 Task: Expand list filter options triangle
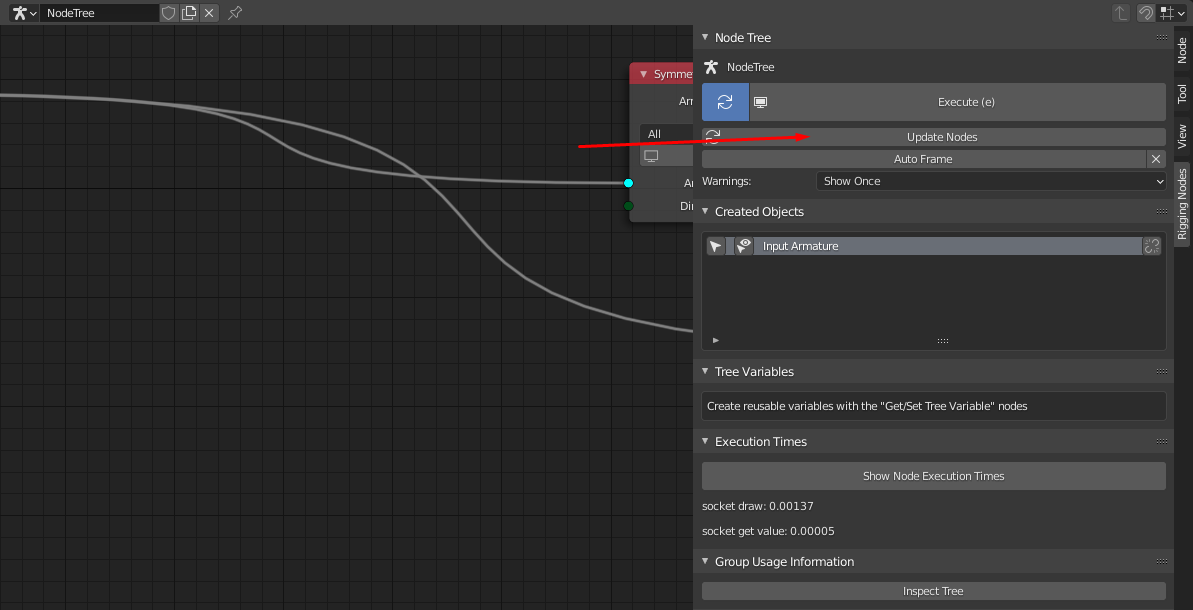pos(716,341)
